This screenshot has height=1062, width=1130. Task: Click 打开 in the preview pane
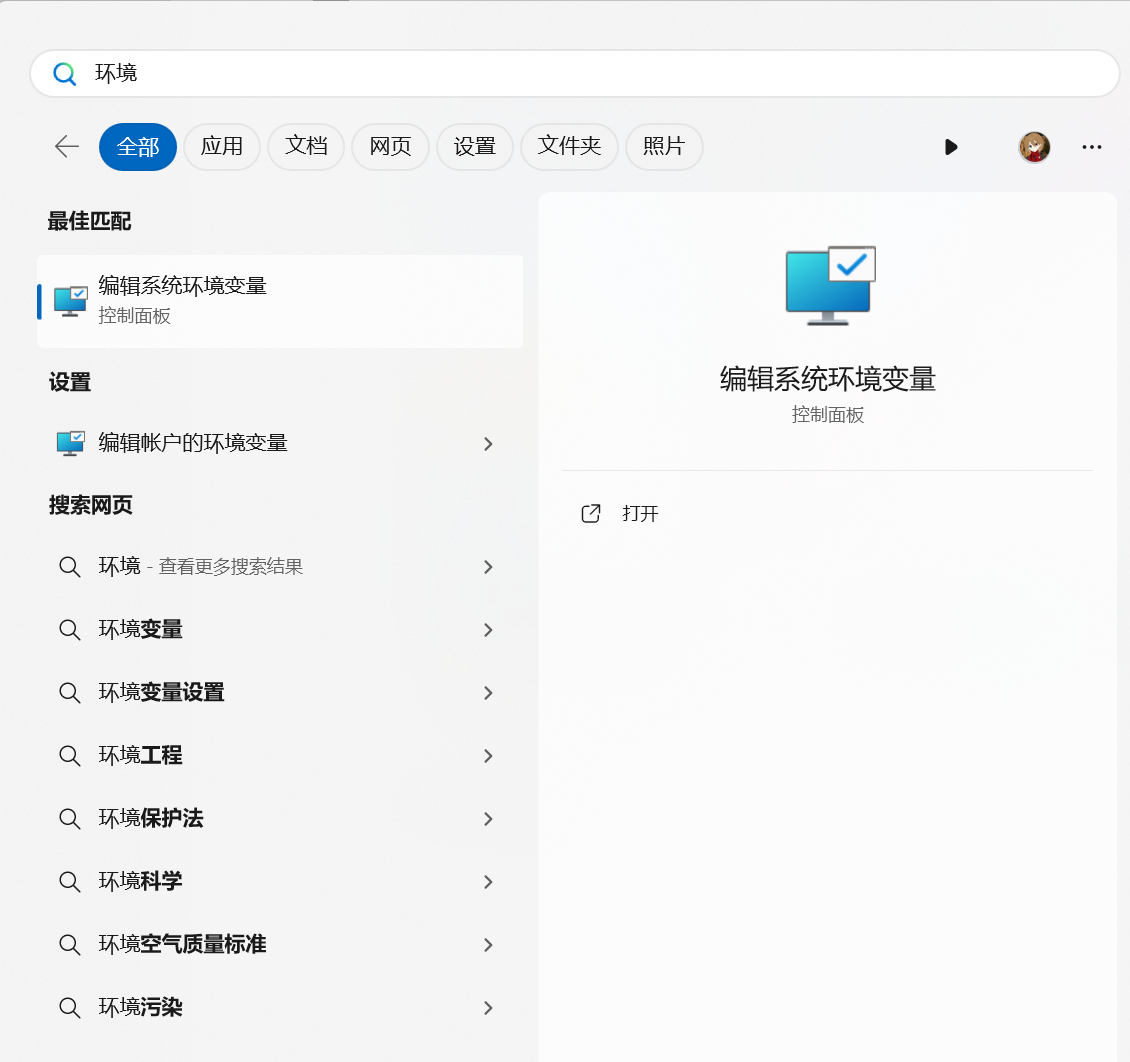tap(640, 514)
